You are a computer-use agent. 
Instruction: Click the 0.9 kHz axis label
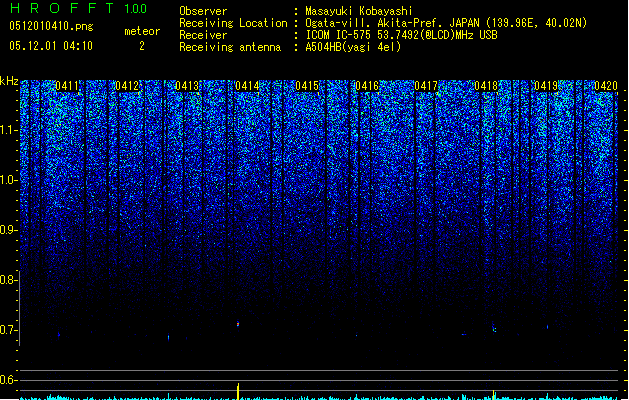(8, 230)
